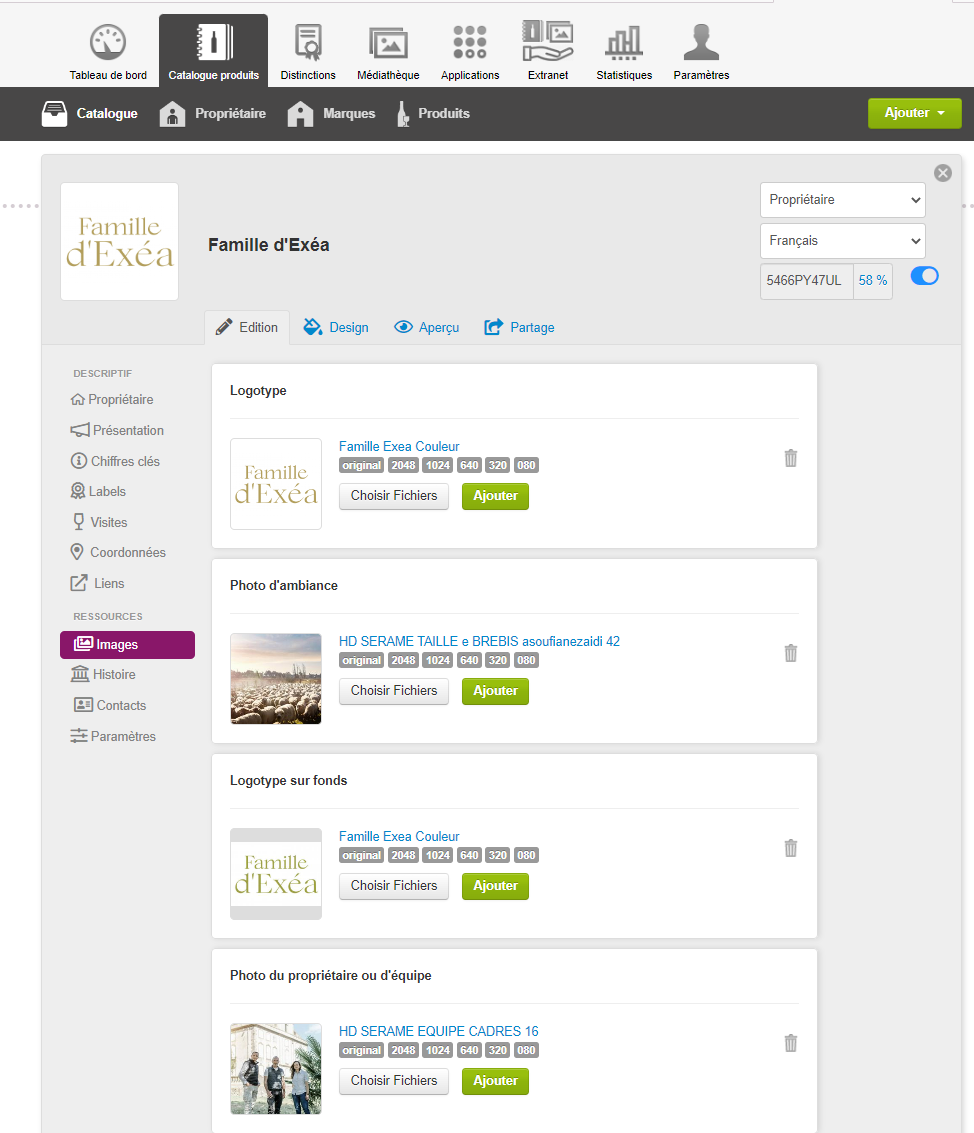Click Choisir Fichiers in Logotype section
This screenshot has height=1133, width=974.
[394, 496]
